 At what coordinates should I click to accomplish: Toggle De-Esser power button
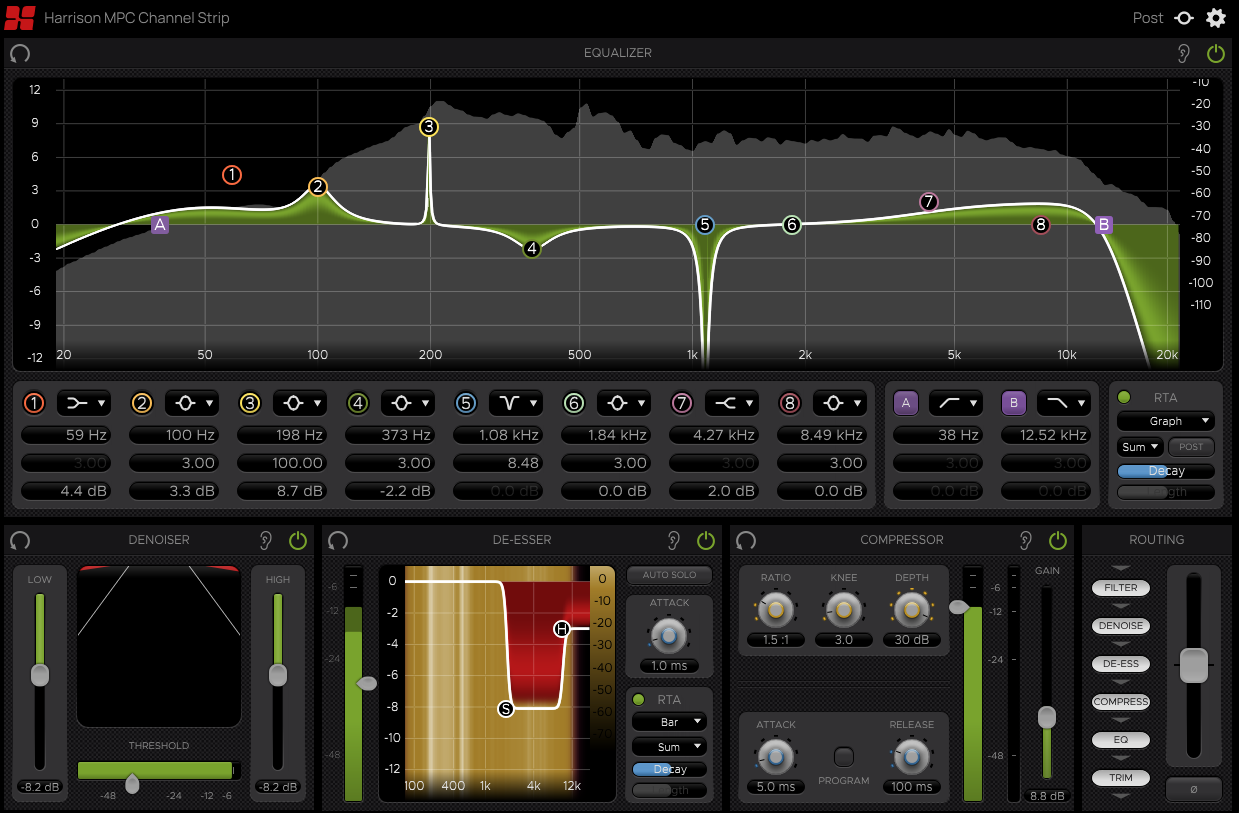click(706, 540)
